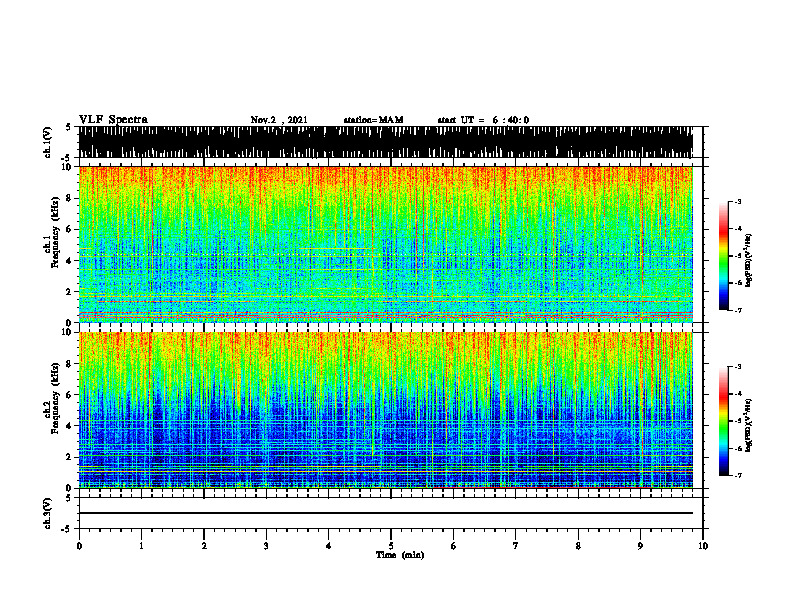Screen dimensions: 792x612
Task: Click time-axis tick label '6'
Action: click(454, 546)
